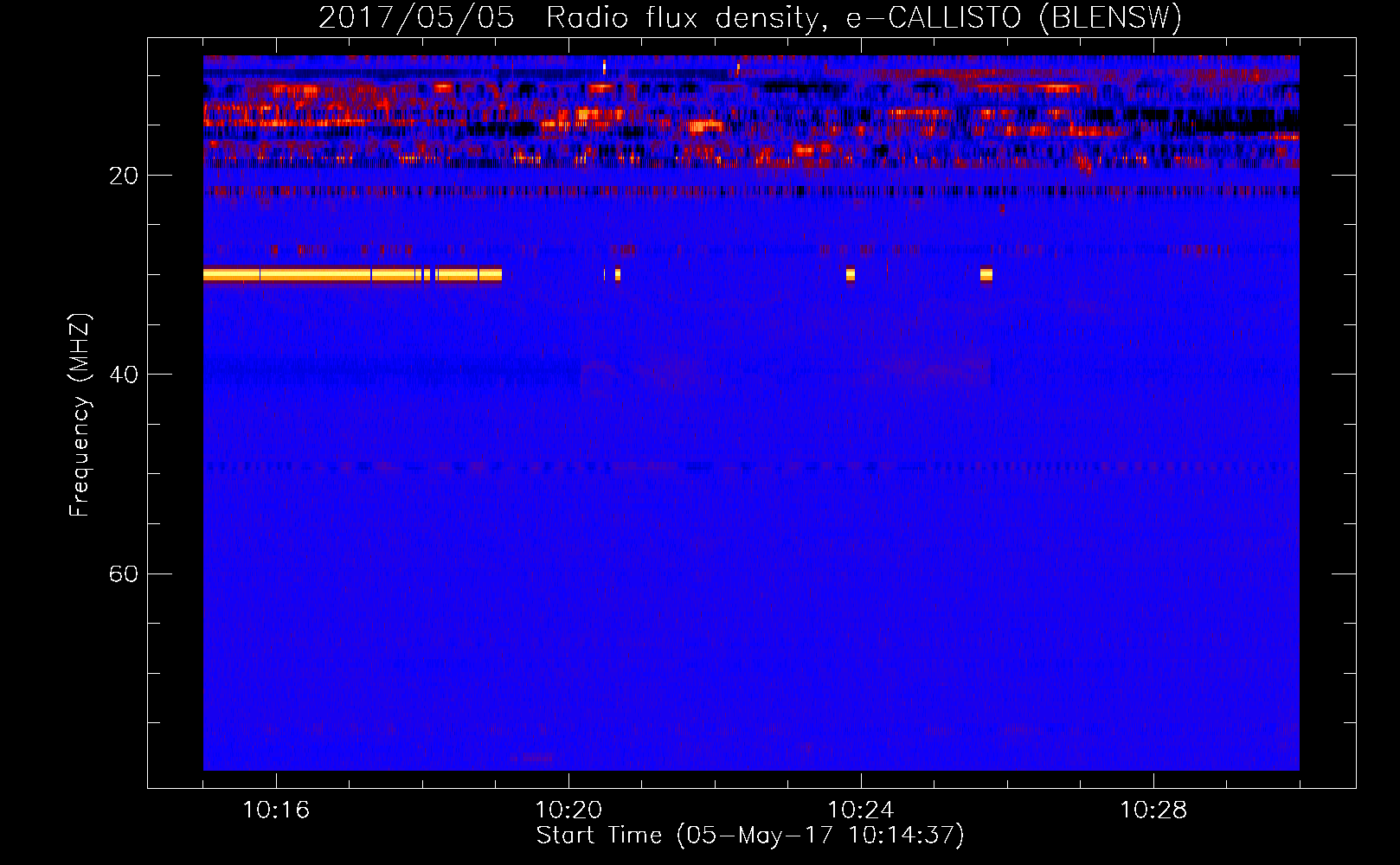Click the short yellow burst just before 10:24
The height and width of the screenshot is (865, 1400).
click(x=851, y=274)
